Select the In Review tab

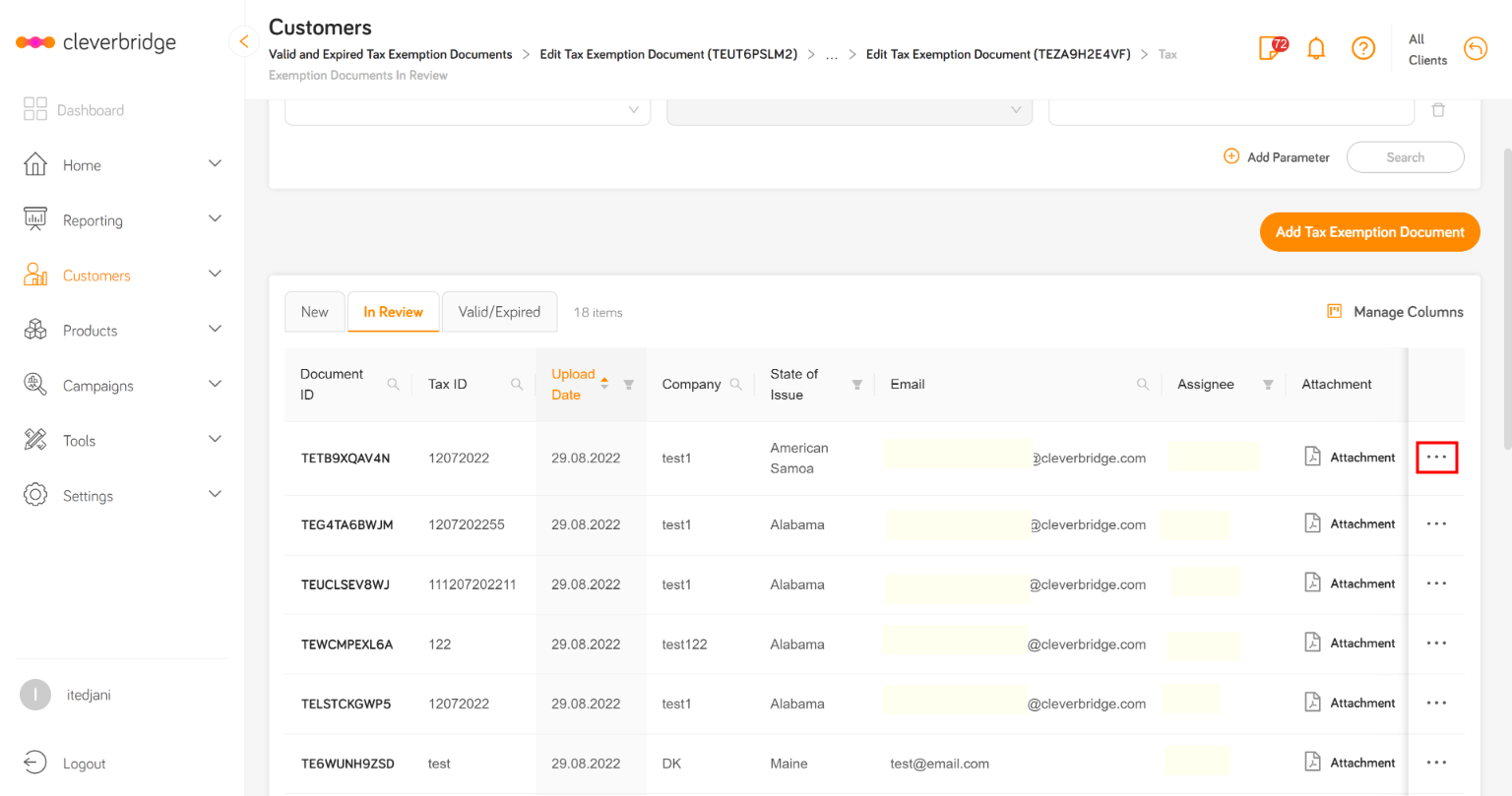(x=393, y=312)
